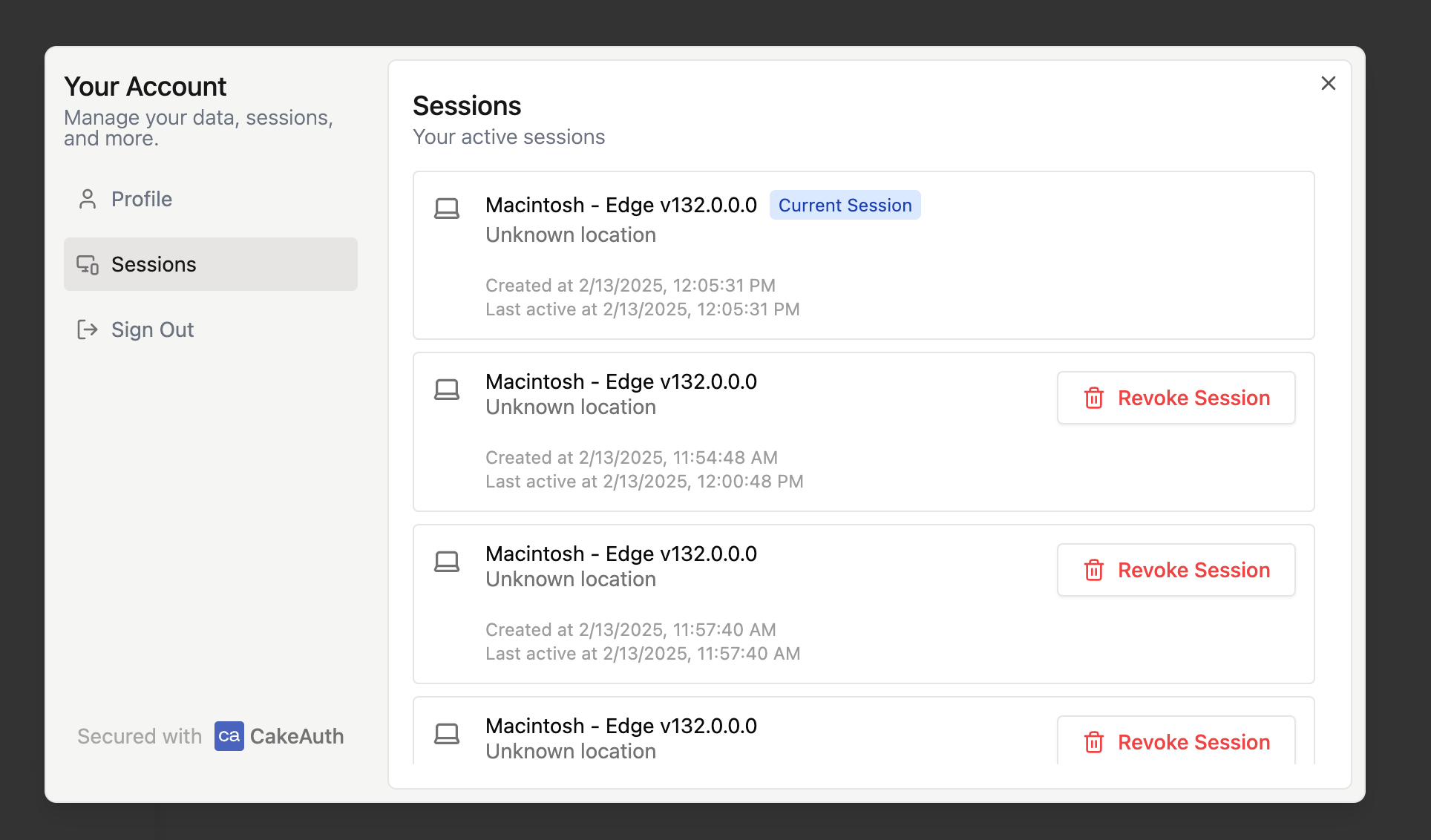Viewport: 1431px width, 840px height.
Task: Click the Profile person icon in sidebar
Action: click(88, 199)
